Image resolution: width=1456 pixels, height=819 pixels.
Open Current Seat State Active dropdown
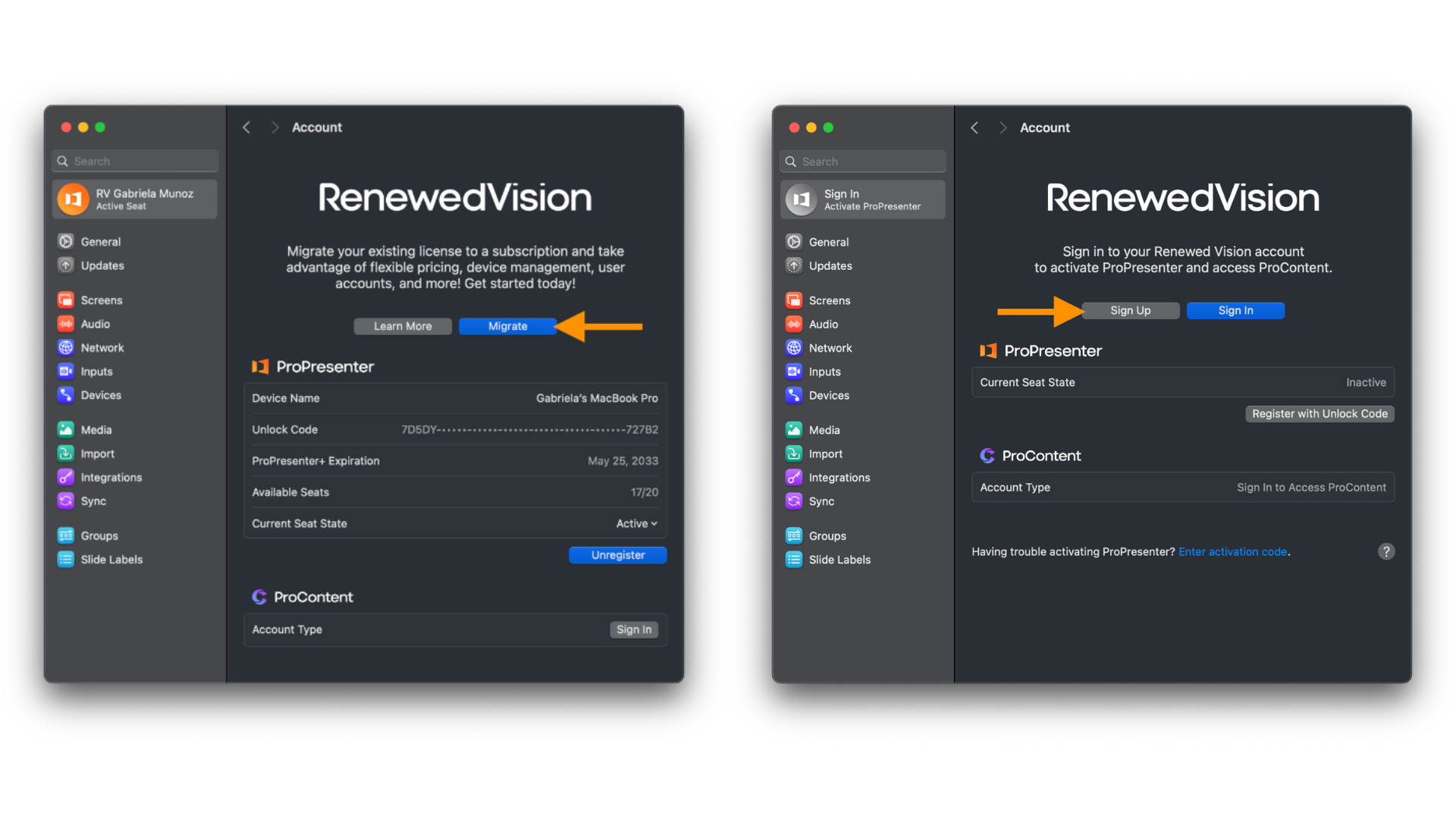pos(637,523)
